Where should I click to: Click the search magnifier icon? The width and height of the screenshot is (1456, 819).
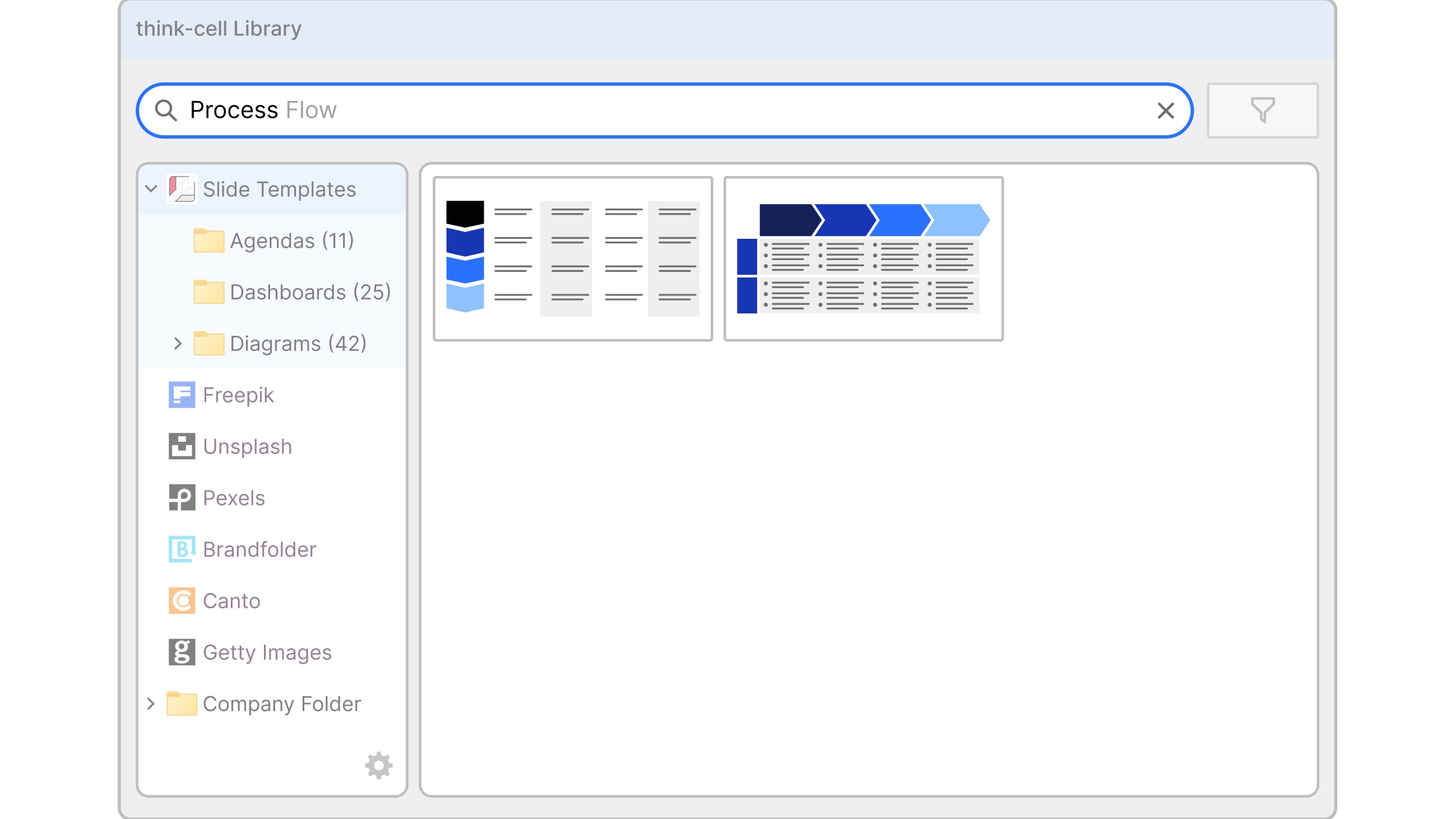coord(166,110)
